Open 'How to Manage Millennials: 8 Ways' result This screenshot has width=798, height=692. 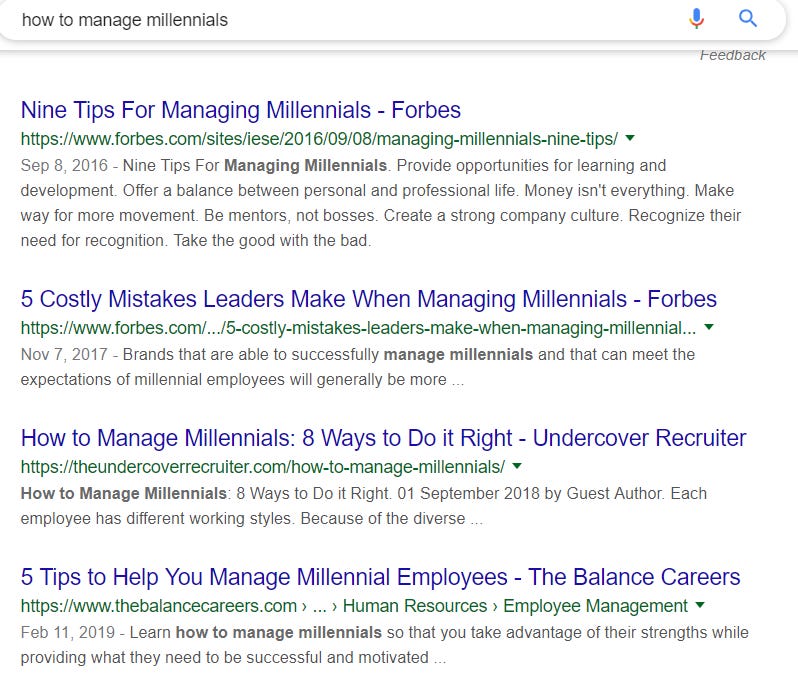tap(383, 438)
